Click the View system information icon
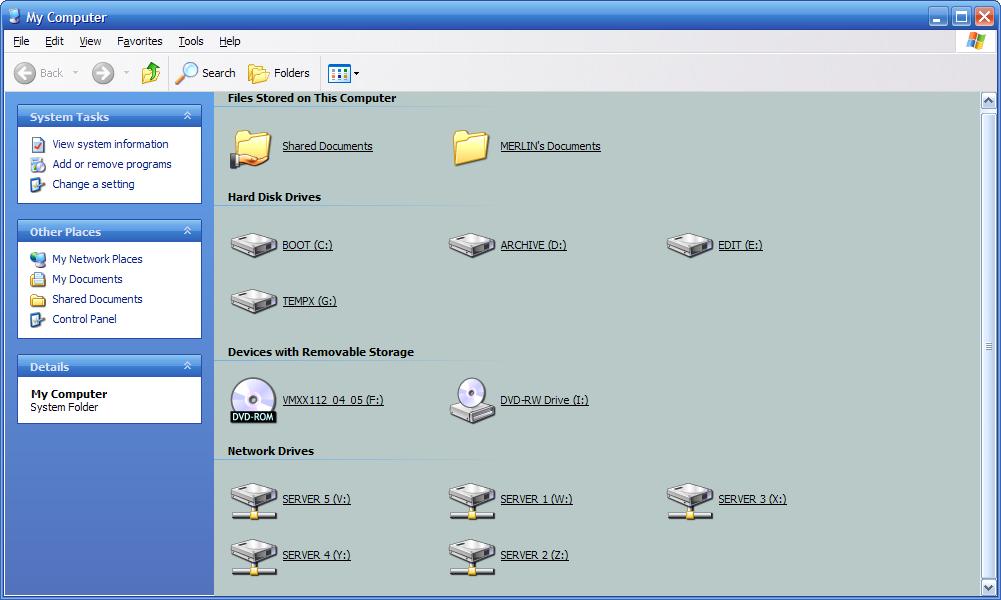This screenshot has width=1001, height=600. (38, 145)
